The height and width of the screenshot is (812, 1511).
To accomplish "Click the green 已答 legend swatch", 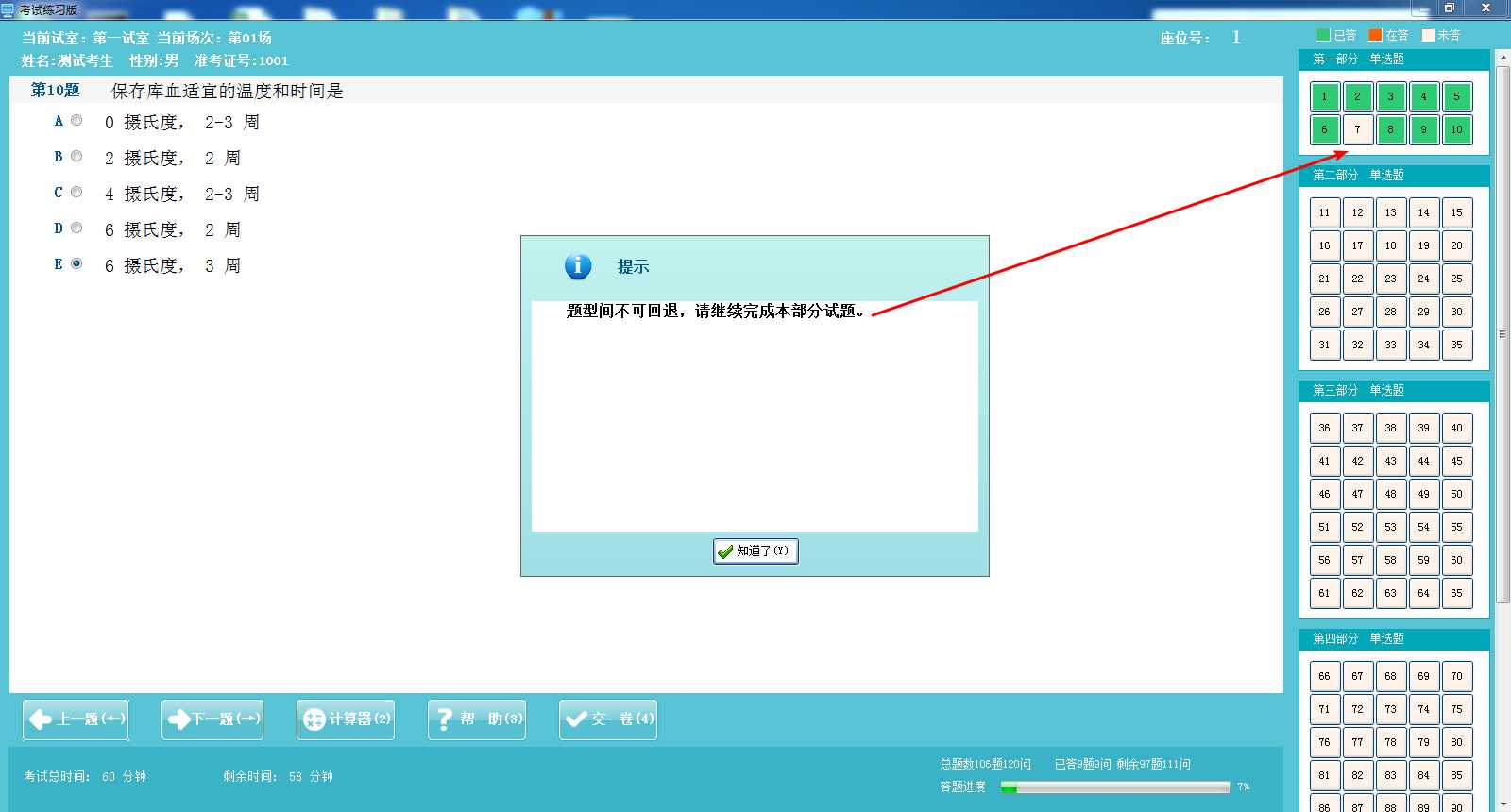I will [x=1323, y=35].
